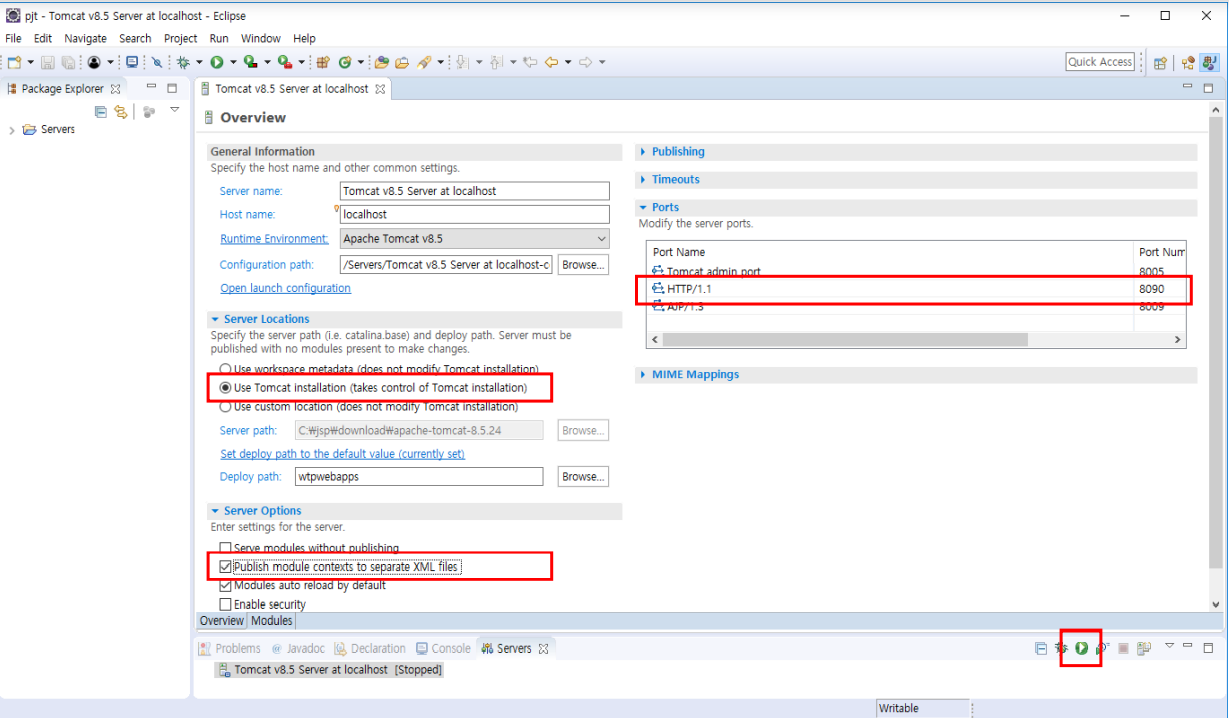The height and width of the screenshot is (718, 1229).
Task: Click Collapse All in Package Explorer
Action: tap(100, 112)
